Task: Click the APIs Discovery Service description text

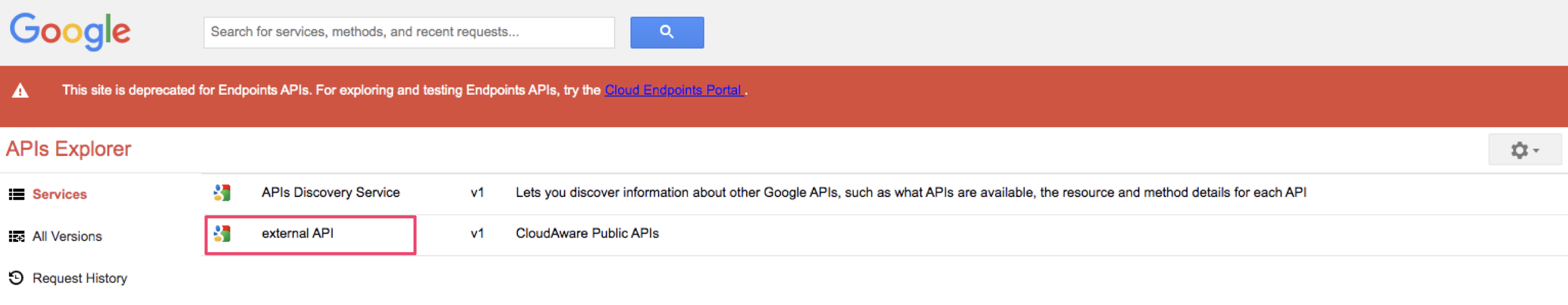Action: [911, 192]
